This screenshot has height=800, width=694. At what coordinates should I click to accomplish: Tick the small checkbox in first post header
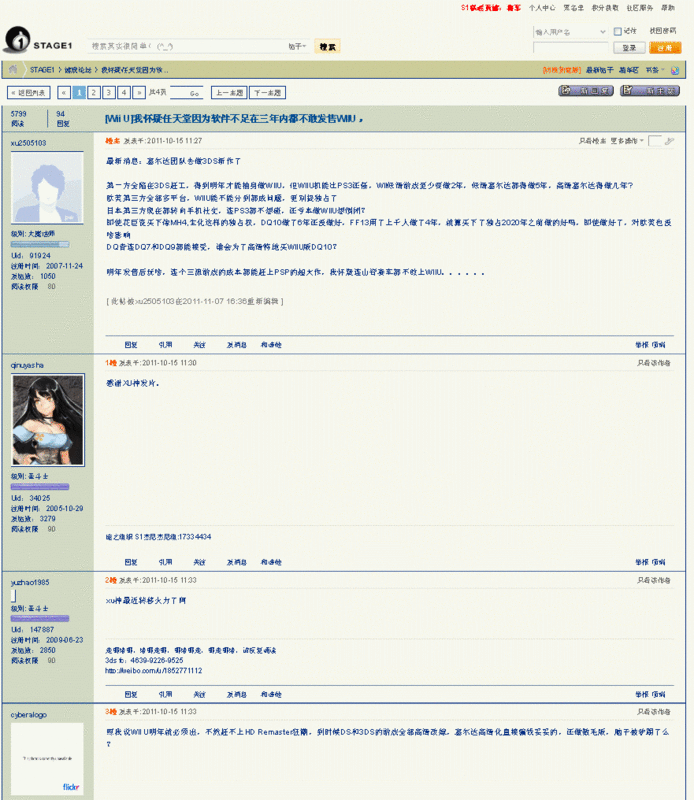[x=655, y=141]
